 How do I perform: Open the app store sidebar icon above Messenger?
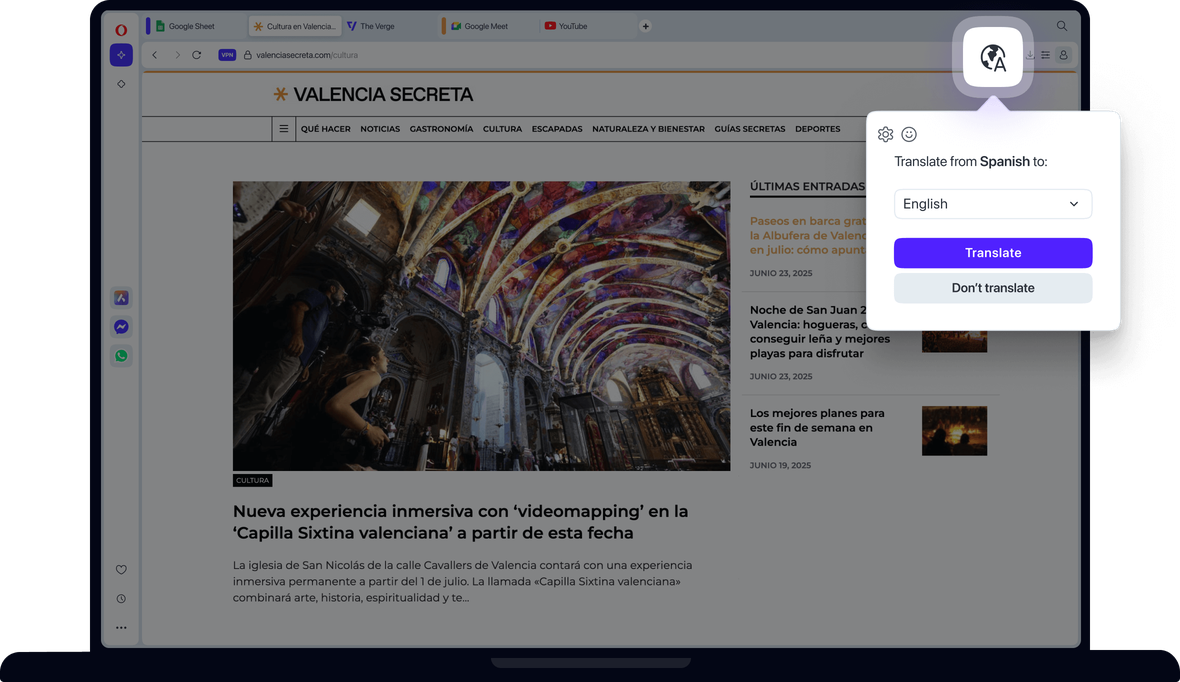[121, 298]
